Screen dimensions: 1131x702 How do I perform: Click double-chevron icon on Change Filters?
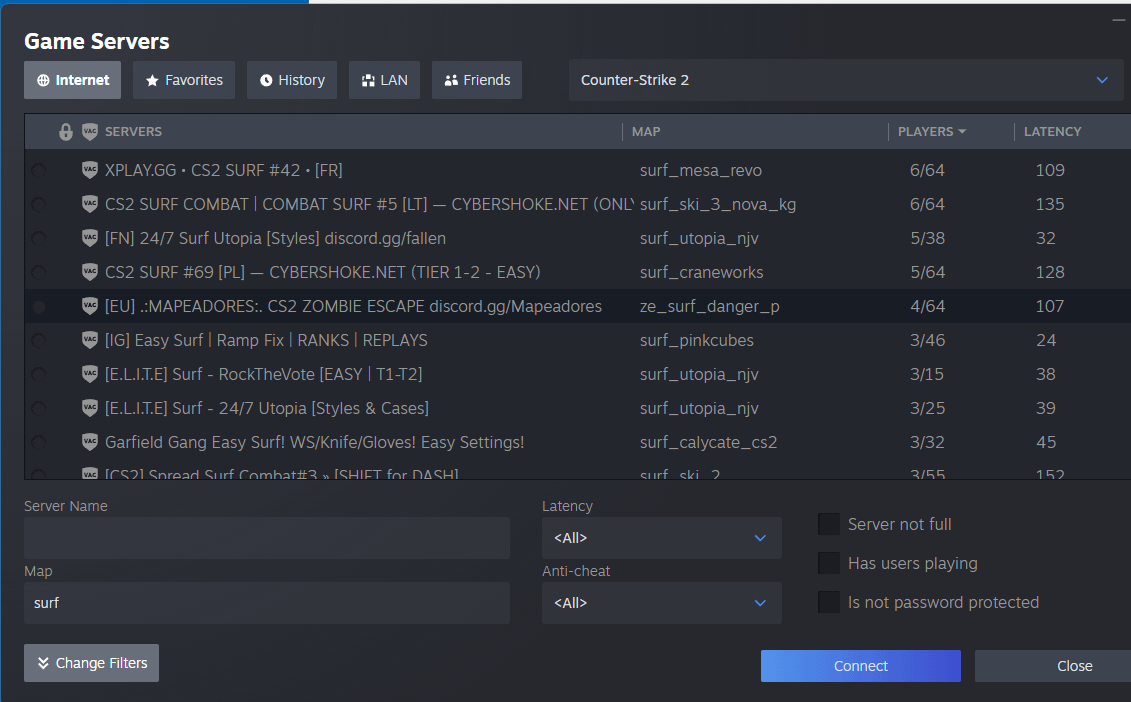click(43, 663)
